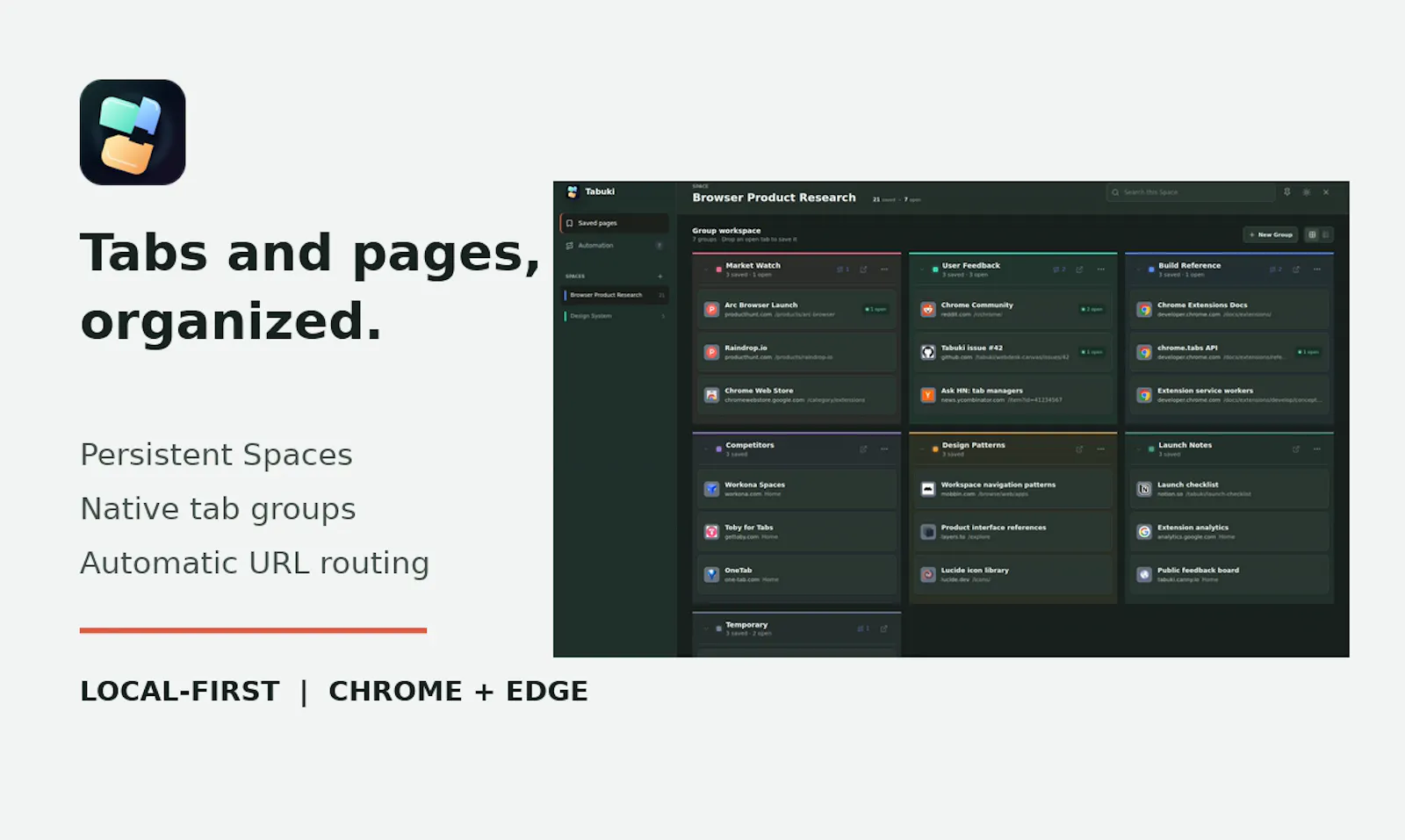1405x840 pixels.
Task: Click the GitHub favicon on Tabuki issue #42
Action: 928,352
